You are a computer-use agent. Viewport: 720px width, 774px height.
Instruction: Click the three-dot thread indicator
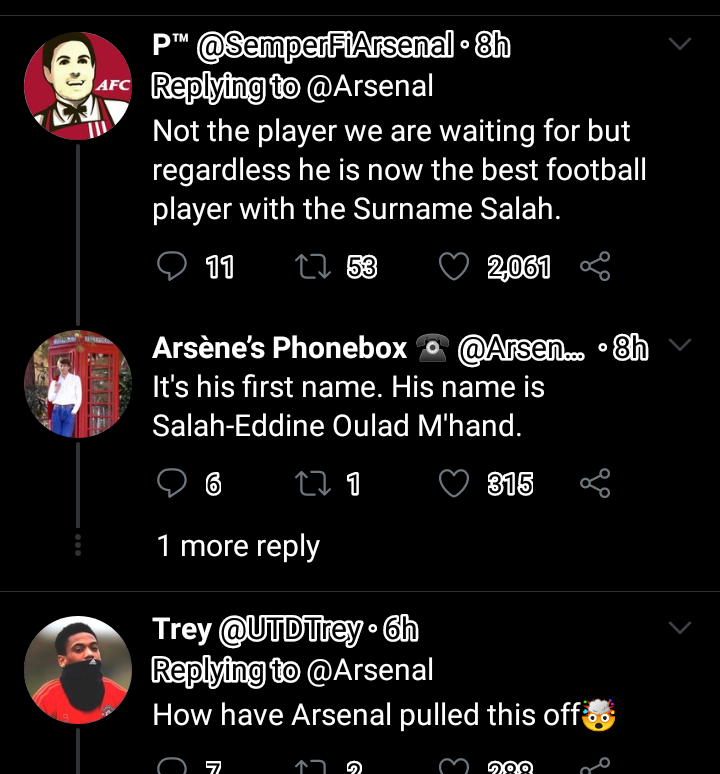(x=78, y=544)
